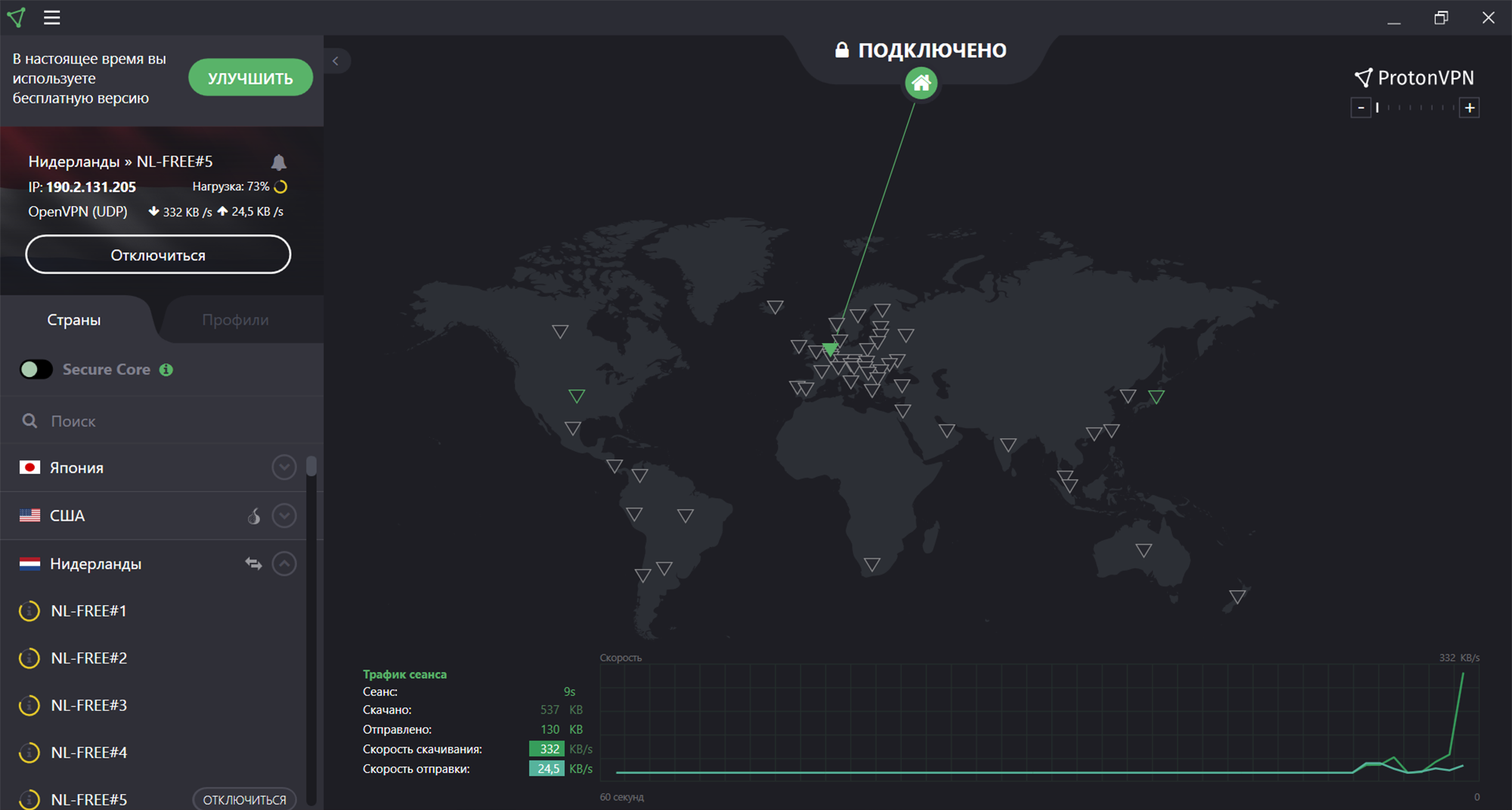Click the download speed value 332
This screenshot has height=810, width=1512.
click(x=547, y=749)
